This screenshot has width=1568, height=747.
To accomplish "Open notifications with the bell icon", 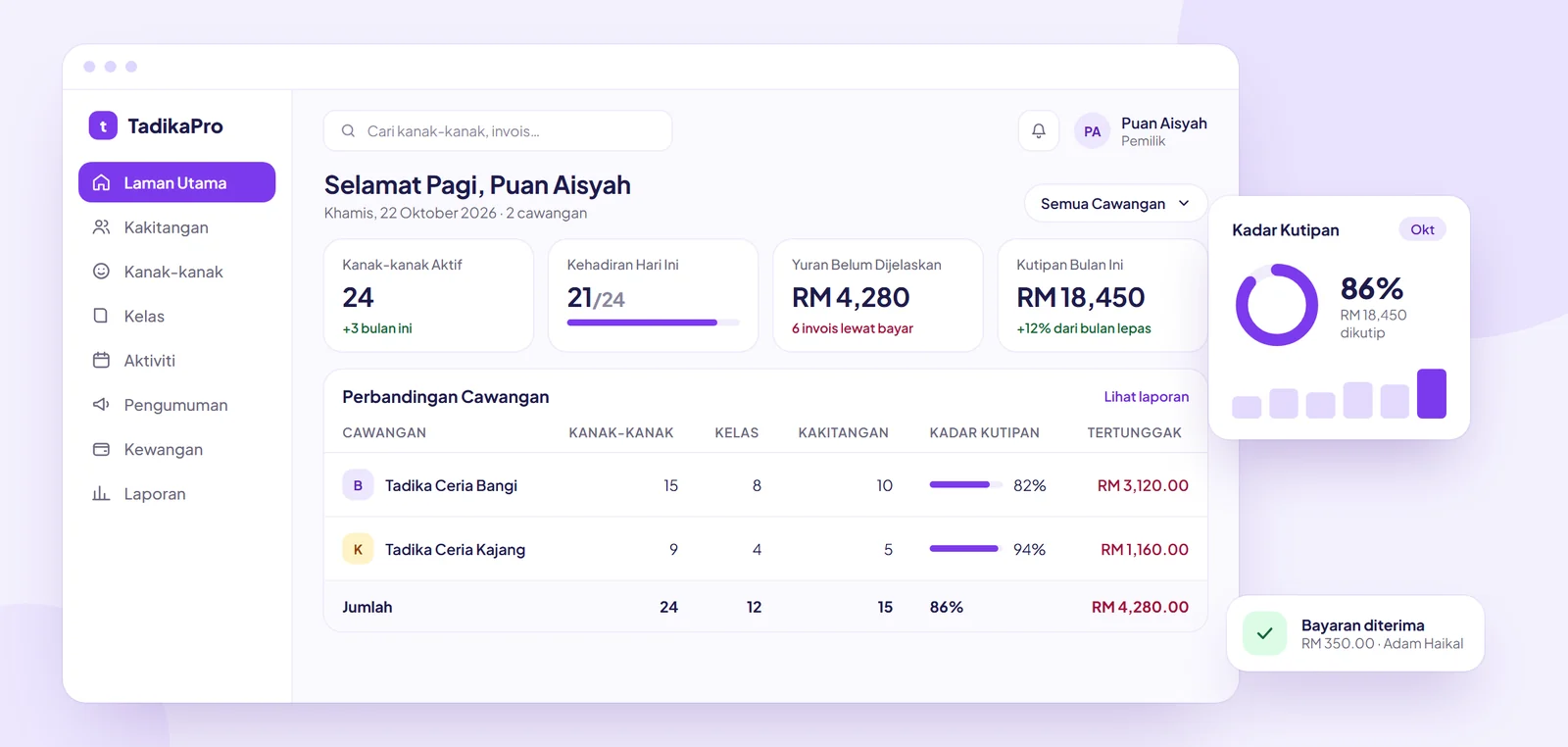I will (1039, 131).
